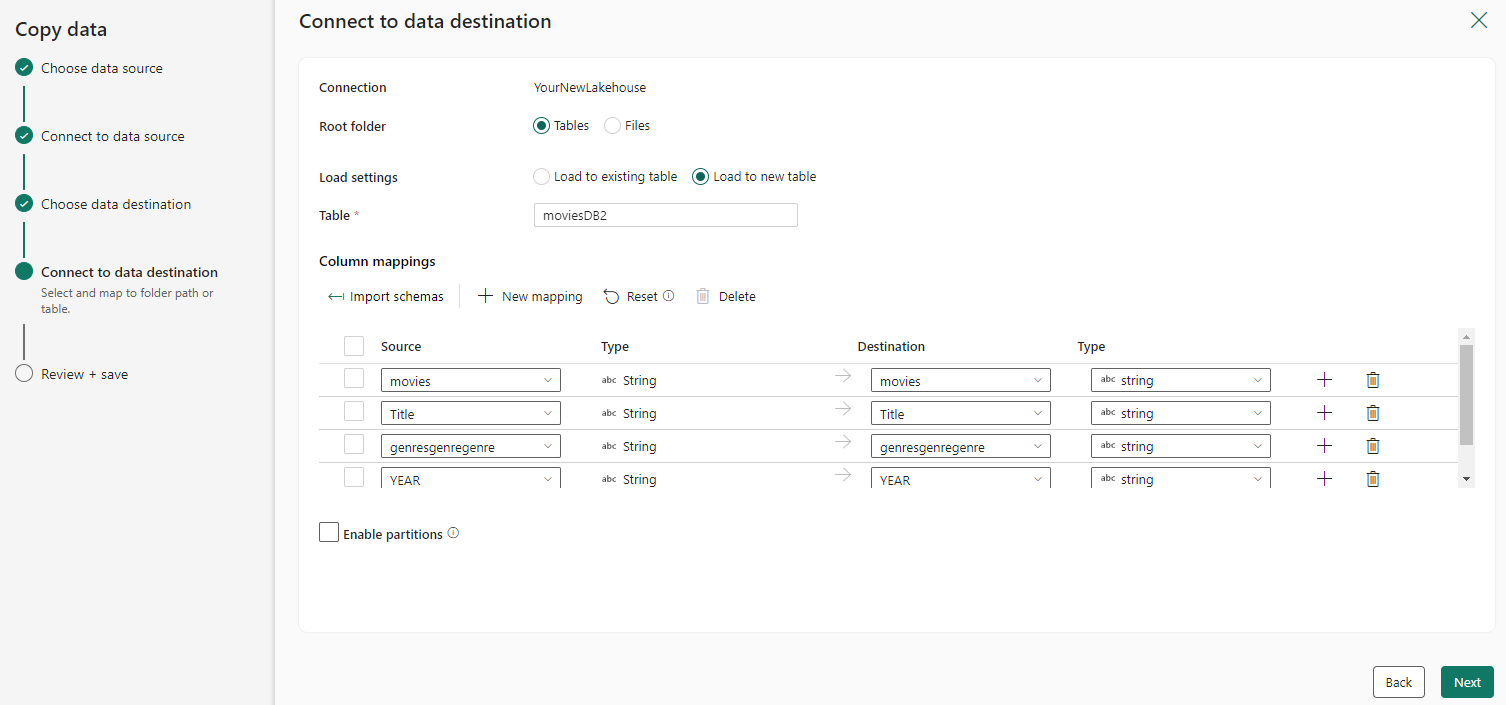Enable partitions checkbox
The height and width of the screenshot is (705, 1506).
[x=329, y=533]
